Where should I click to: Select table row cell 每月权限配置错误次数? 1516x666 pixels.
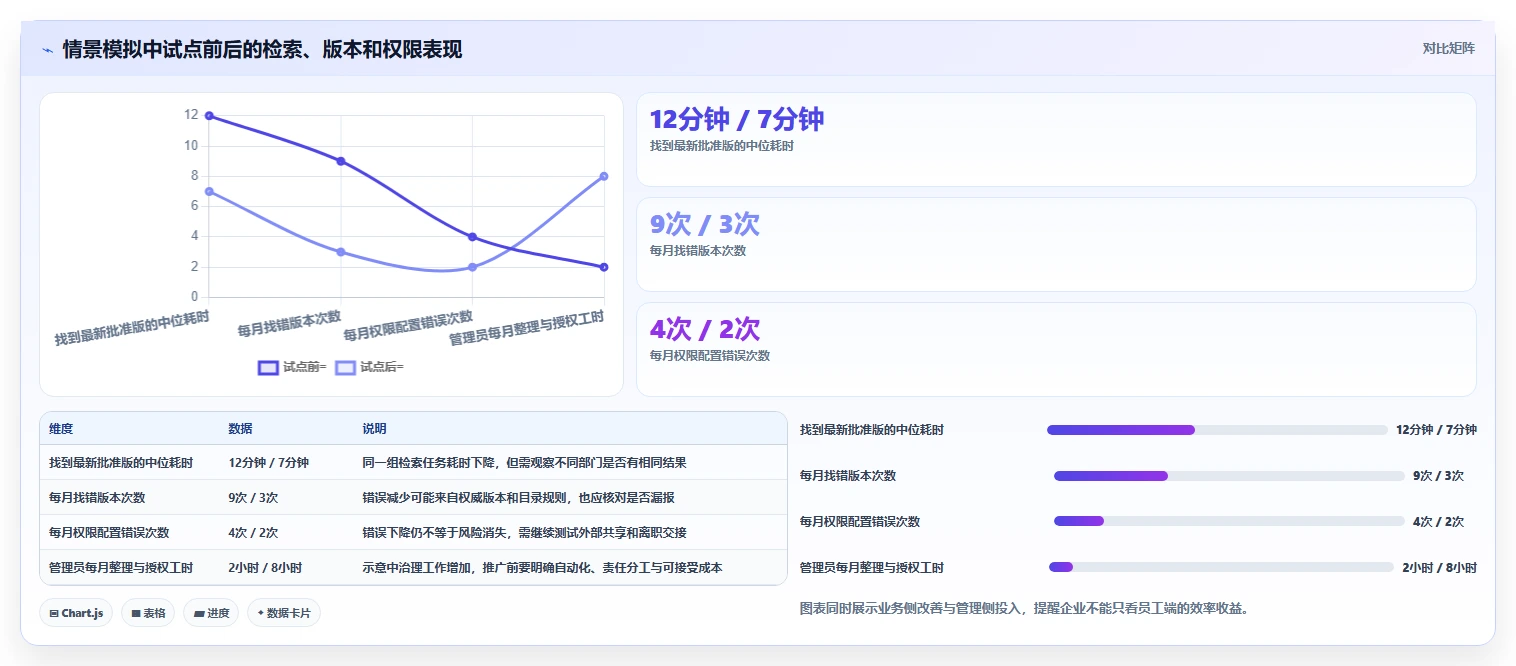109,533
